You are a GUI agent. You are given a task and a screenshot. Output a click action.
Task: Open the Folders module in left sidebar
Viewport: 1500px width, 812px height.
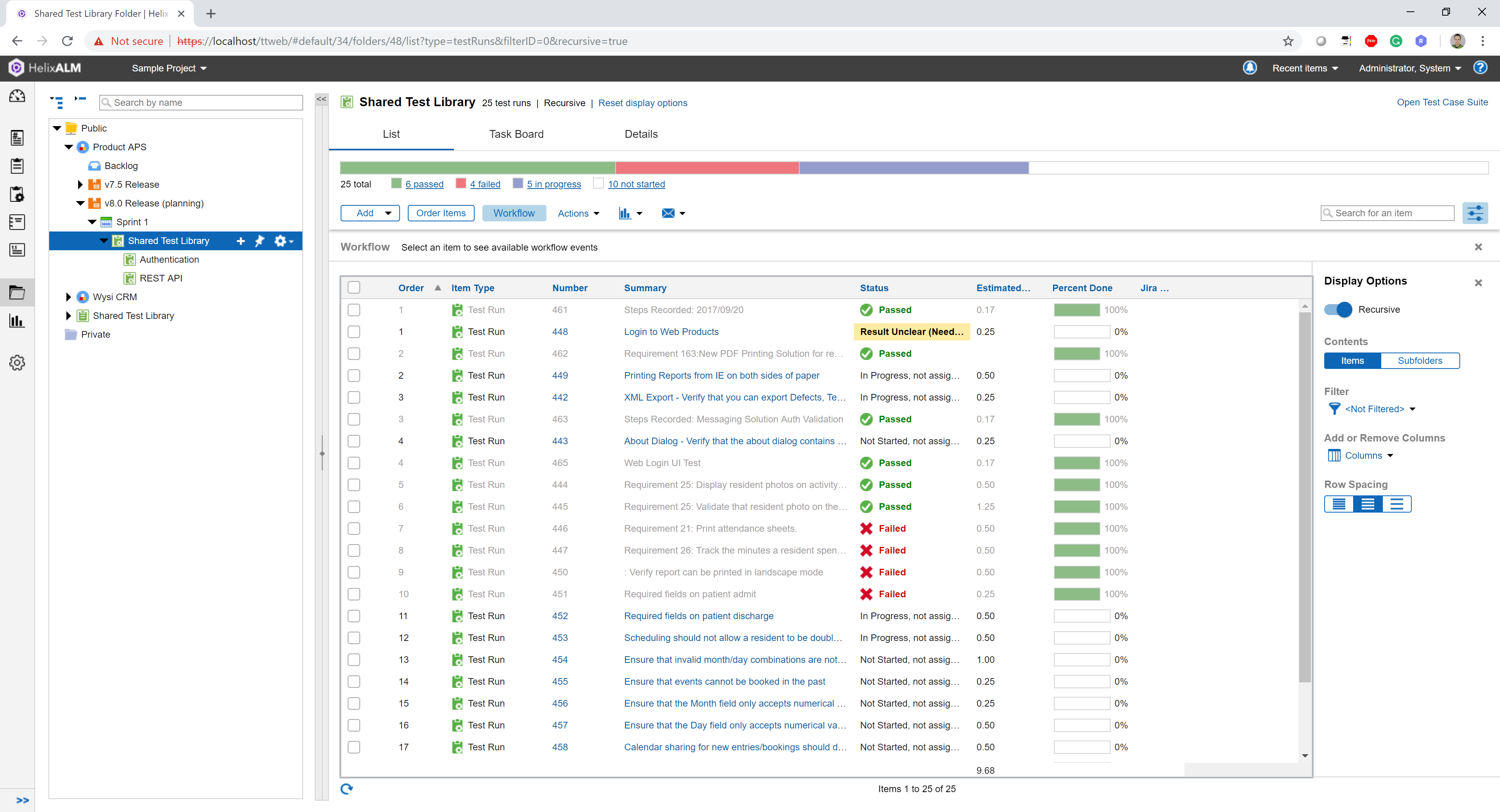17,292
